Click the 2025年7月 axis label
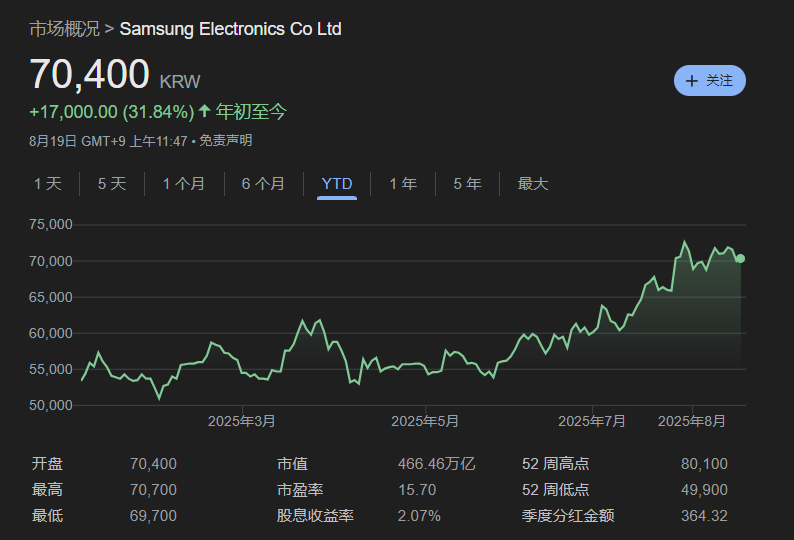Screen dimensions: 794x540 pyautogui.click(x=592, y=421)
